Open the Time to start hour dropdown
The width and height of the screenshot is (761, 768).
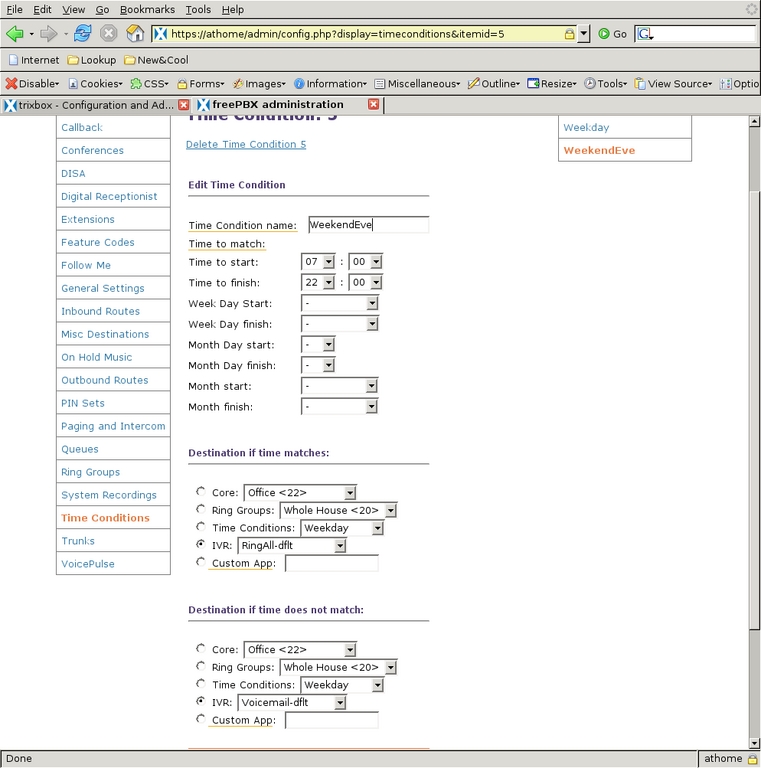coord(318,262)
